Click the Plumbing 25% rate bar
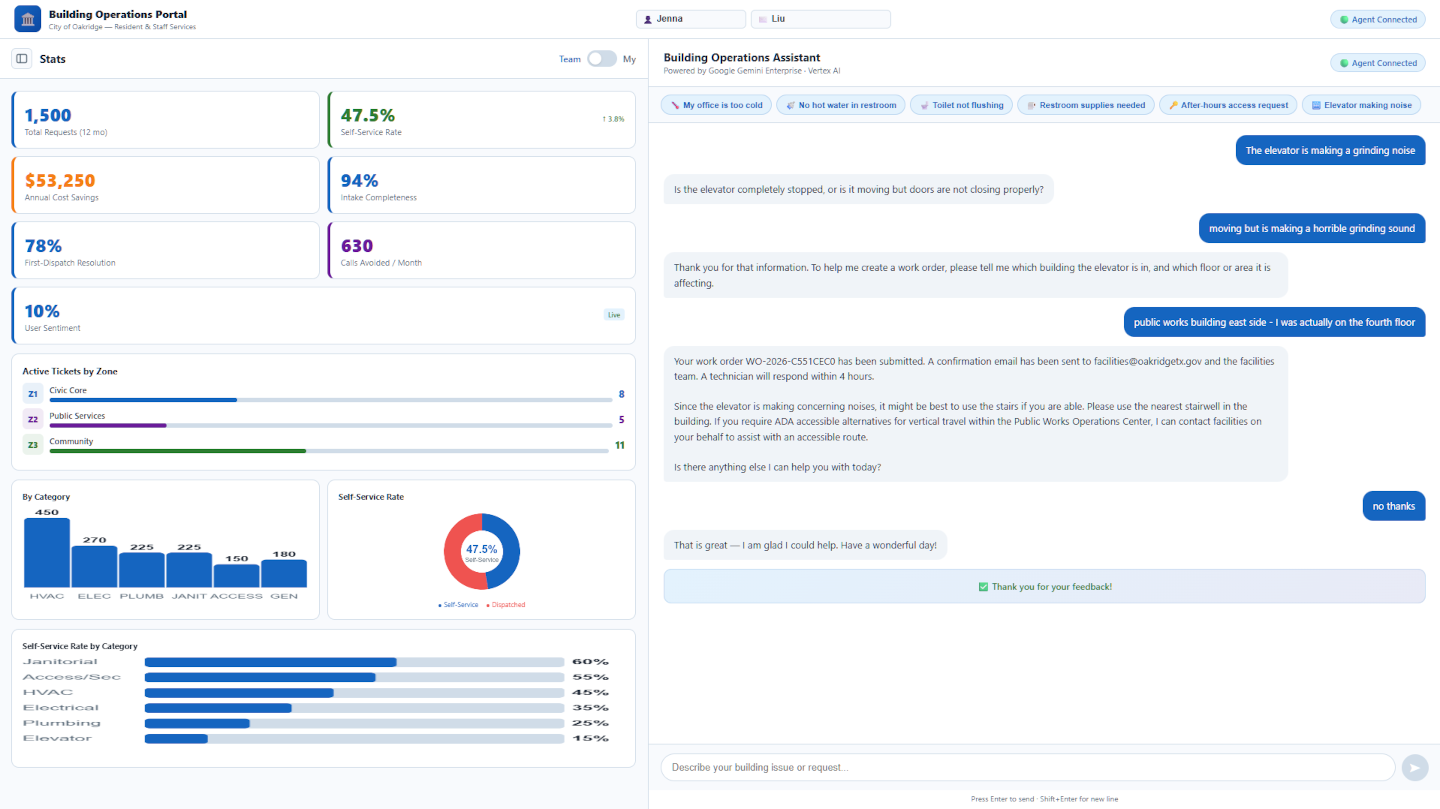Screen dimensions: 1440x809 (355, 723)
